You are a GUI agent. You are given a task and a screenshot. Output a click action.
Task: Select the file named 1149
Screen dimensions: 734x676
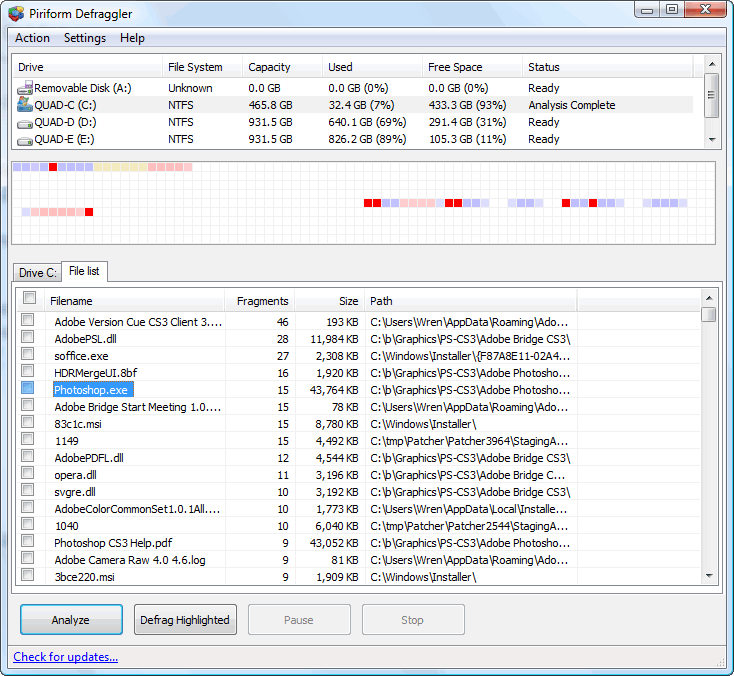[66, 441]
